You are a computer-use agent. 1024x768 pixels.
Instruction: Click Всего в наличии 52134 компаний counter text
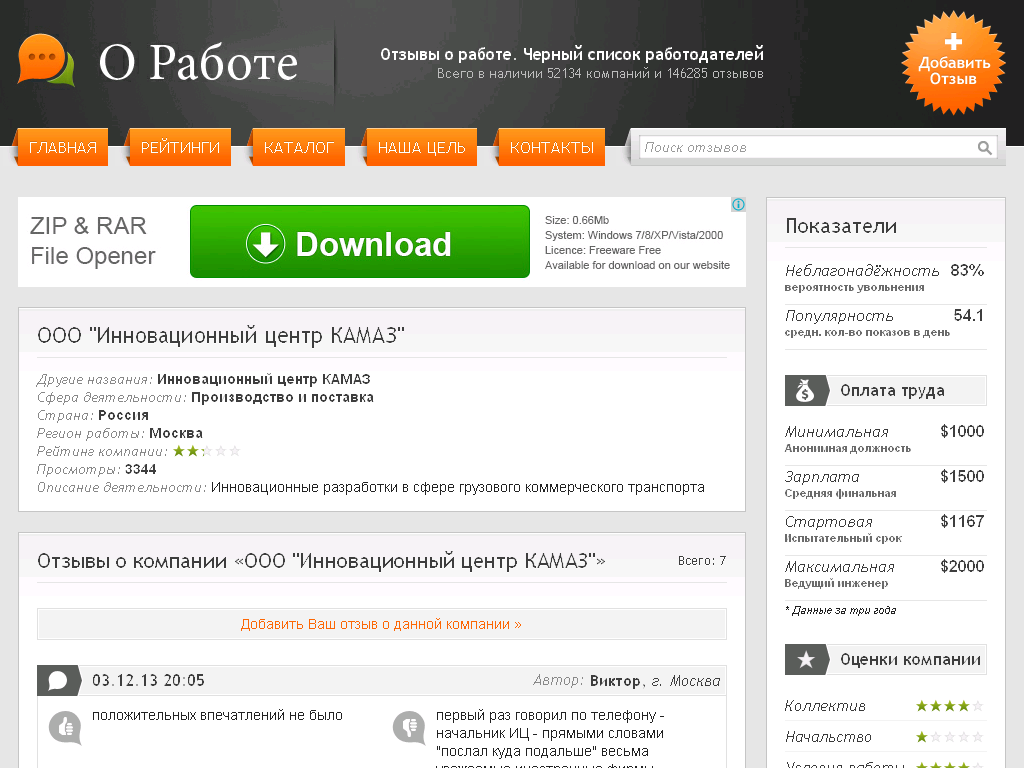pos(600,74)
